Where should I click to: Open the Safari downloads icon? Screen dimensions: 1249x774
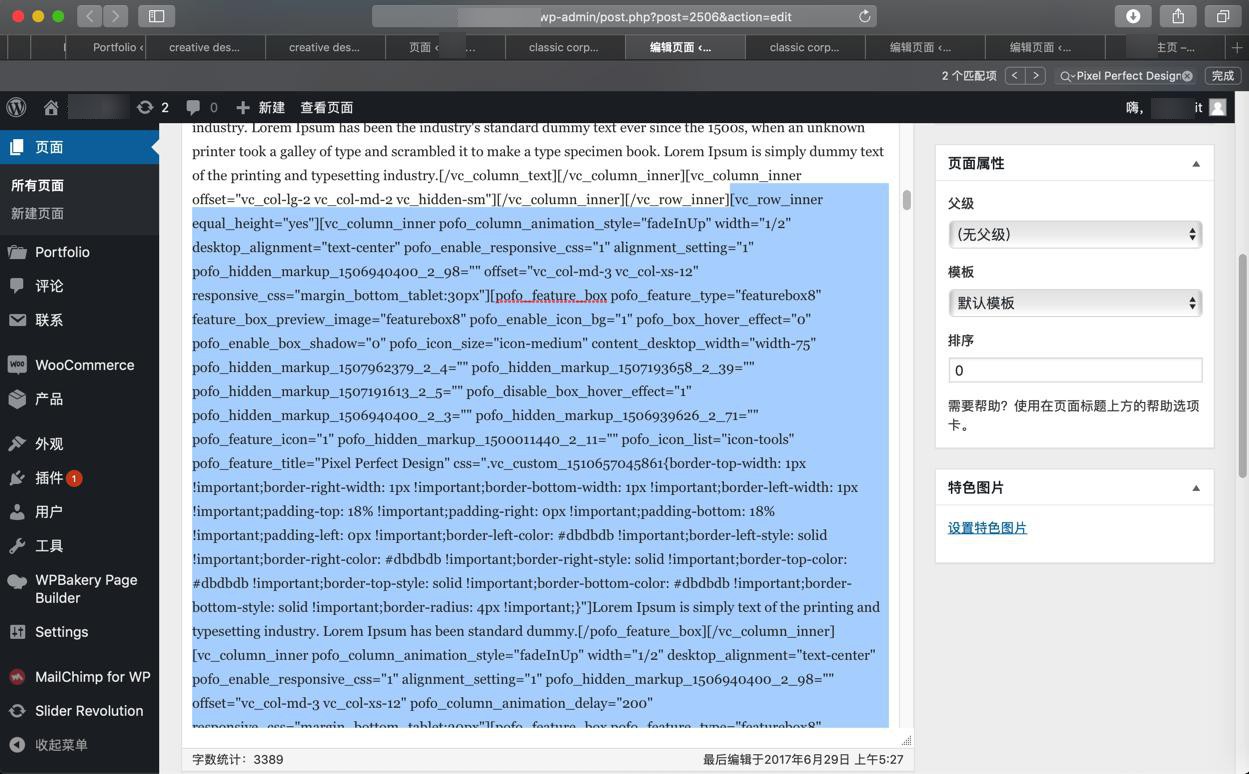tap(1133, 16)
